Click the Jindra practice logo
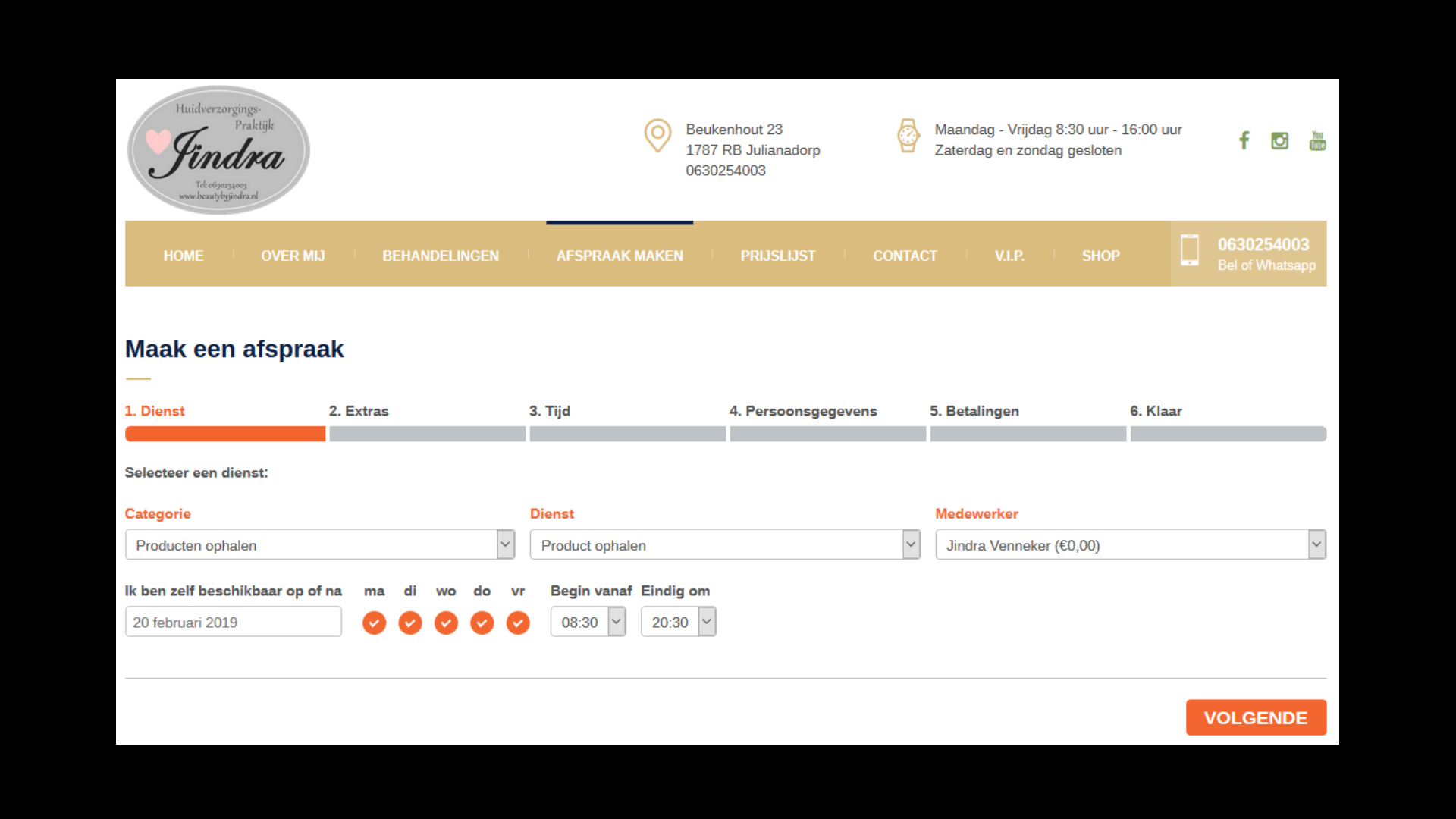1456x819 pixels. tap(218, 150)
